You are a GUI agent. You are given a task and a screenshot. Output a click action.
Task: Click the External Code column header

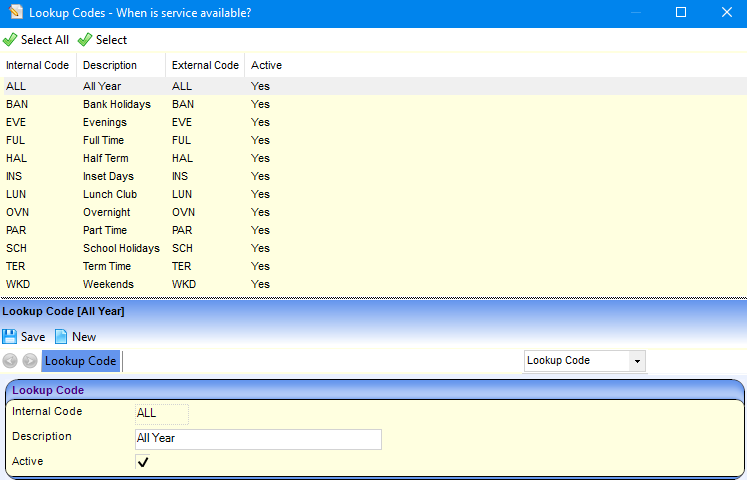click(x=205, y=65)
